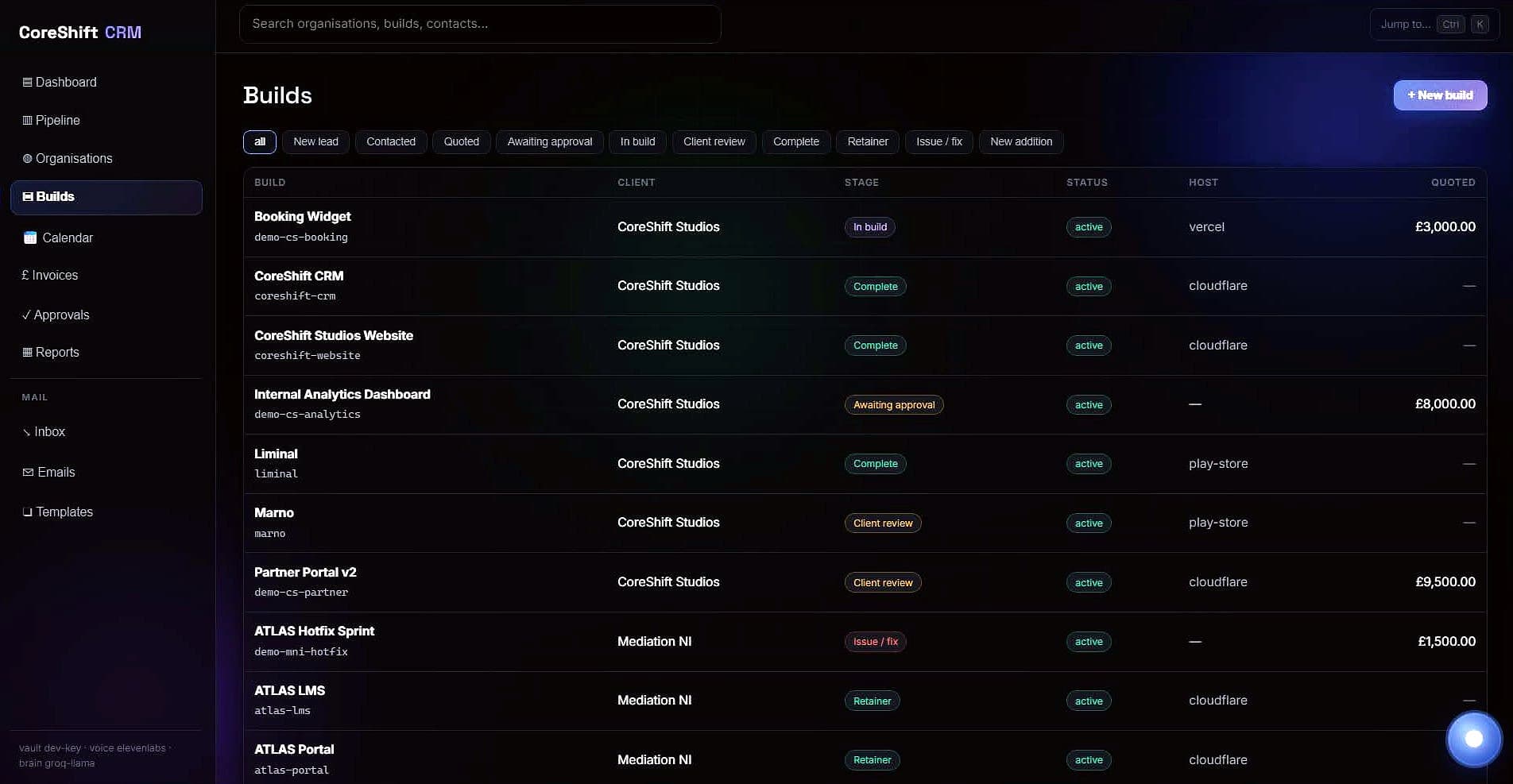The image size is (1513, 784).
Task: Filter builds by Retainer
Action: pyautogui.click(x=868, y=142)
